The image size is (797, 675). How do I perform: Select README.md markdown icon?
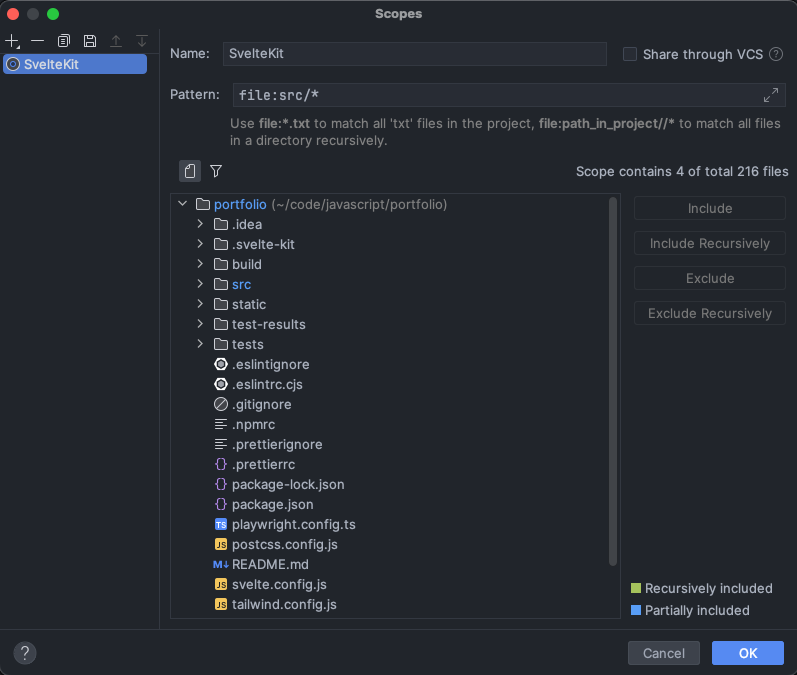pyautogui.click(x=221, y=564)
